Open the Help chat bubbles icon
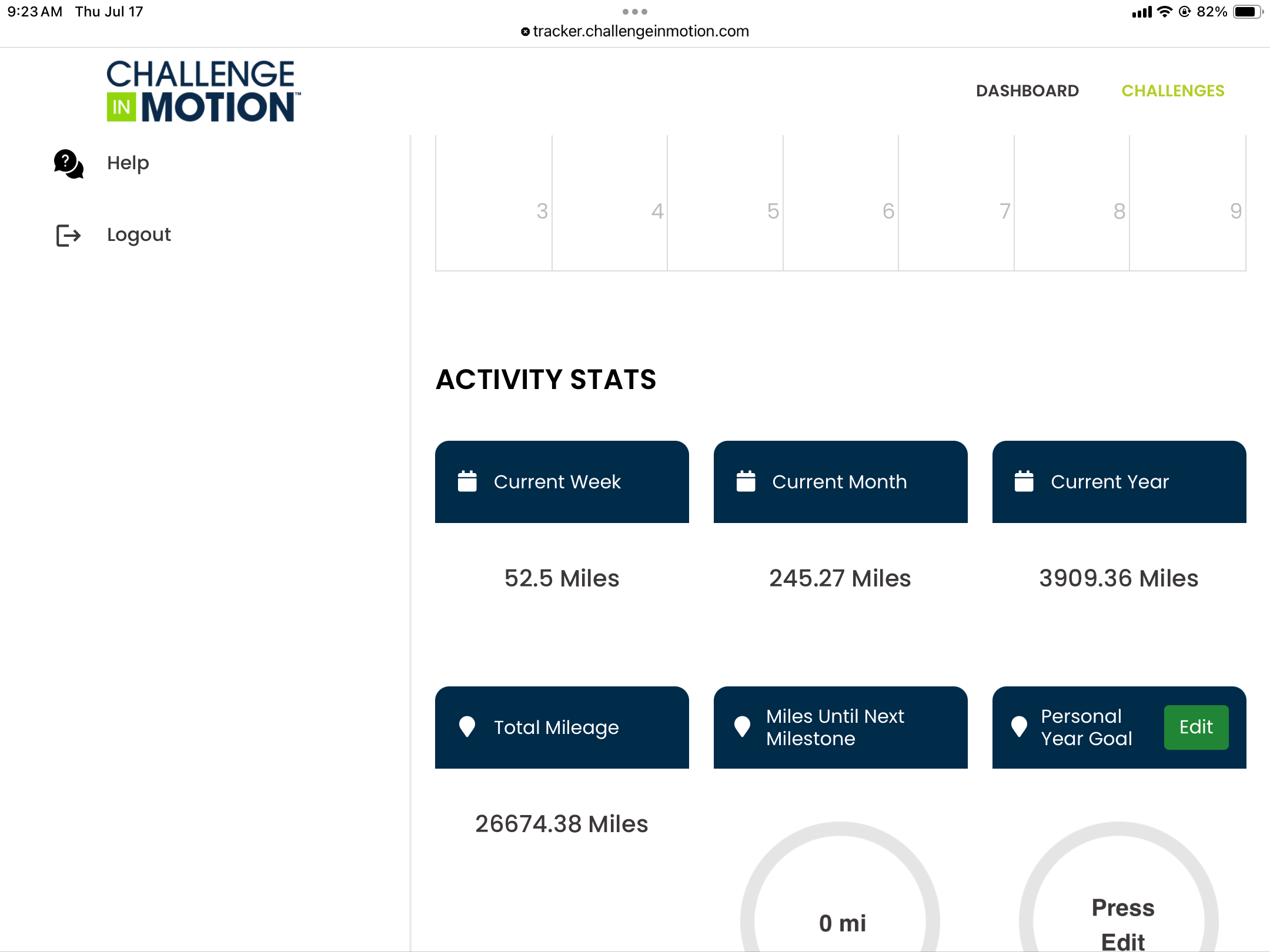 [x=69, y=163]
